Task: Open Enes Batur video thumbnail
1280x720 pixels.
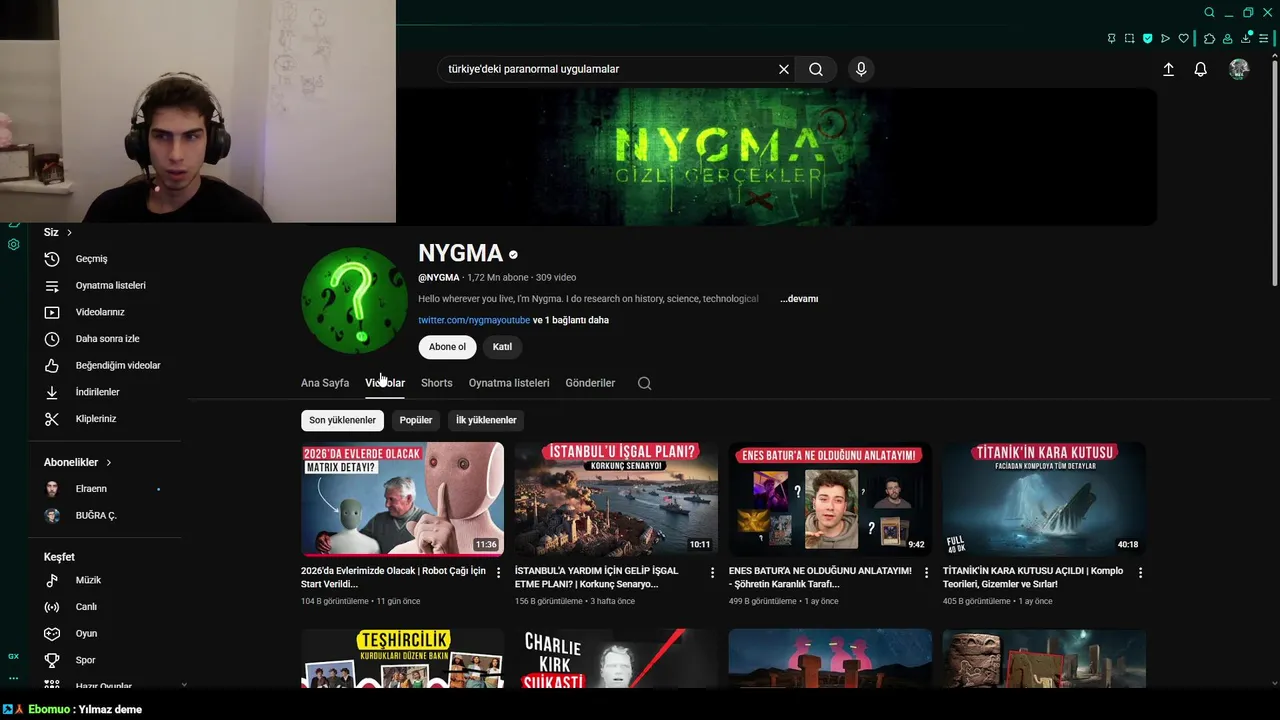Action: [830, 499]
